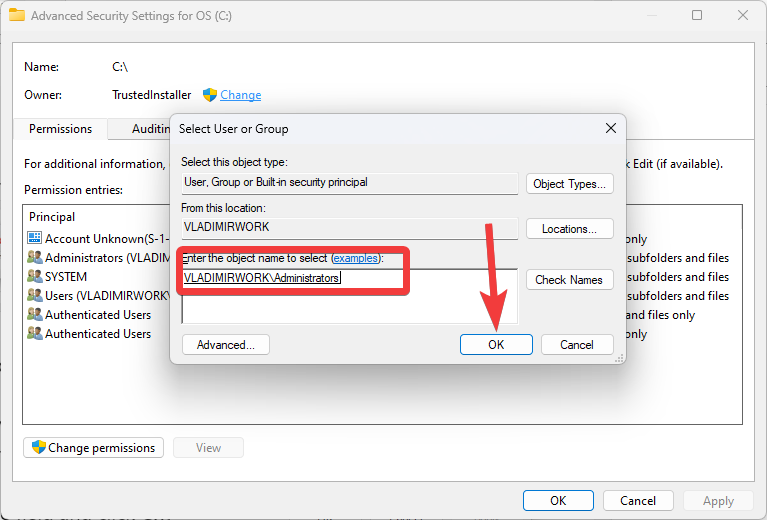The image size is (767, 520).
Task: Click the folder icon in the title bar
Action: pyautogui.click(x=16, y=16)
